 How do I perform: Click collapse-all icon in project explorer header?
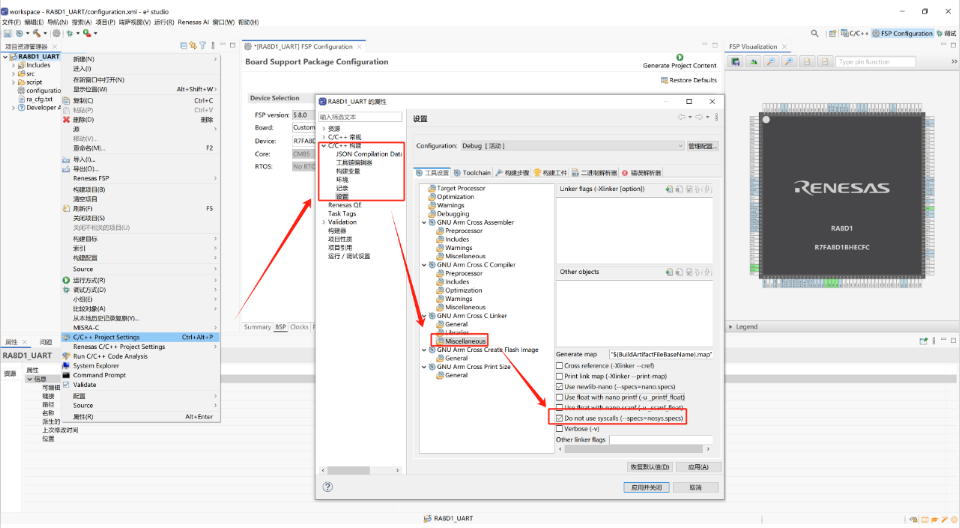184,46
